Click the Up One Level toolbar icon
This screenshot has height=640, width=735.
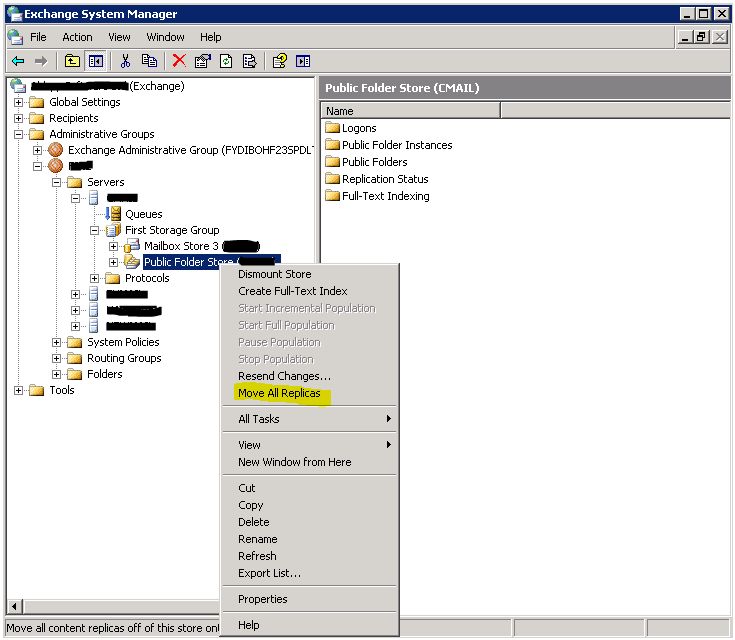click(72, 61)
